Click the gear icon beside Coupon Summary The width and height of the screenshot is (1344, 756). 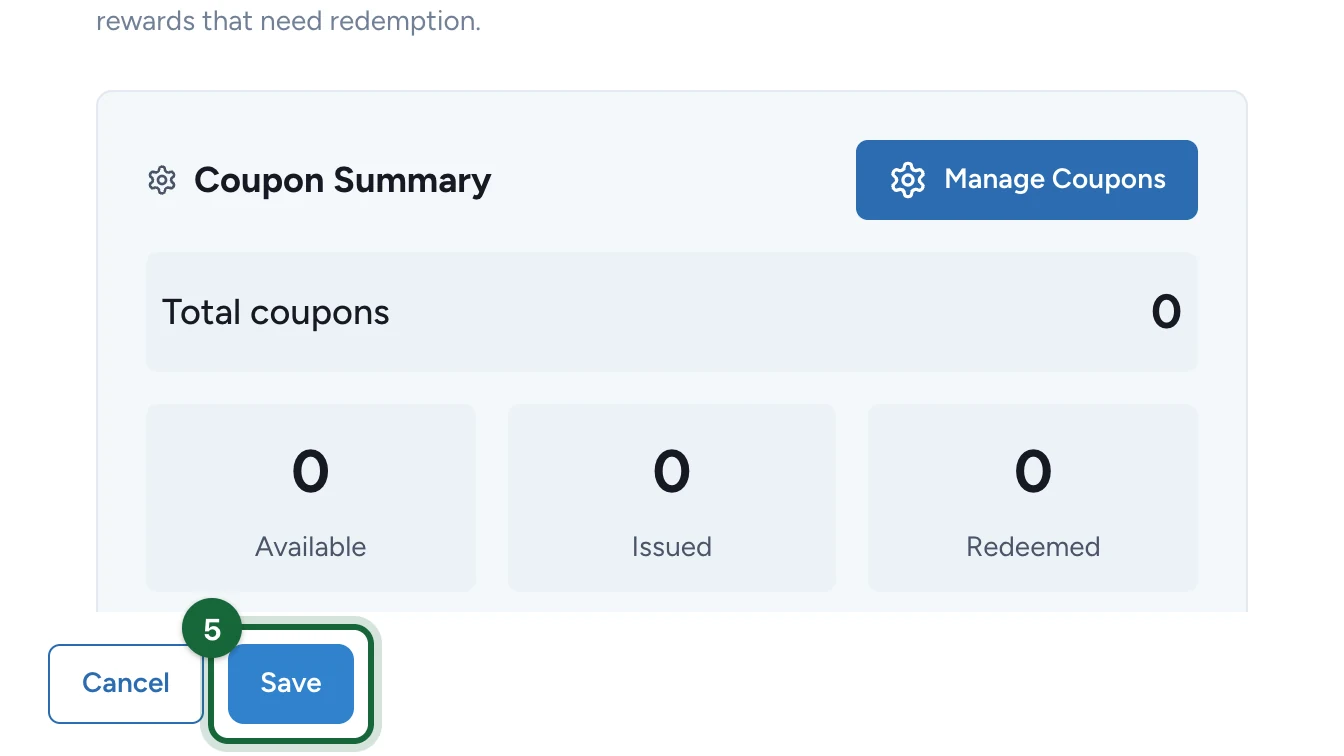click(x=162, y=181)
